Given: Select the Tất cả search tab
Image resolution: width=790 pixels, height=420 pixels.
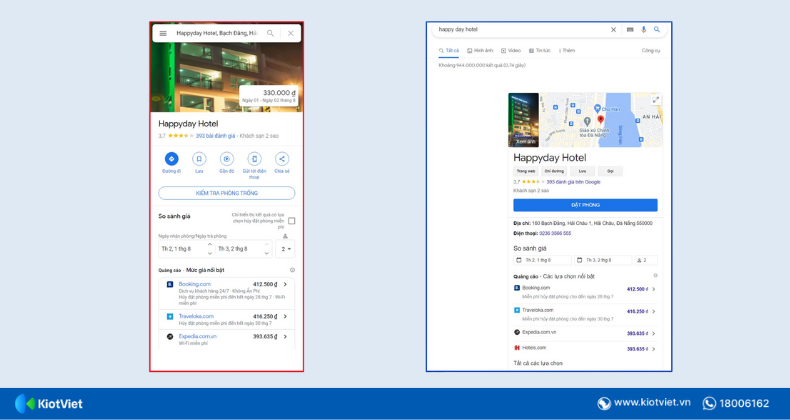Looking at the screenshot, I should pyautogui.click(x=449, y=50).
